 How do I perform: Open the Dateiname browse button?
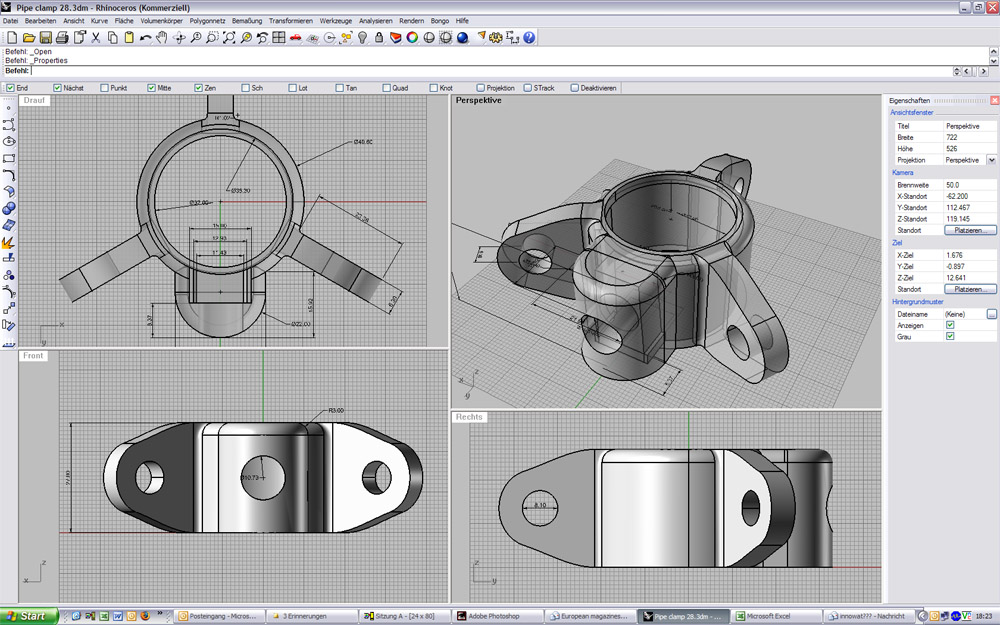(x=991, y=314)
